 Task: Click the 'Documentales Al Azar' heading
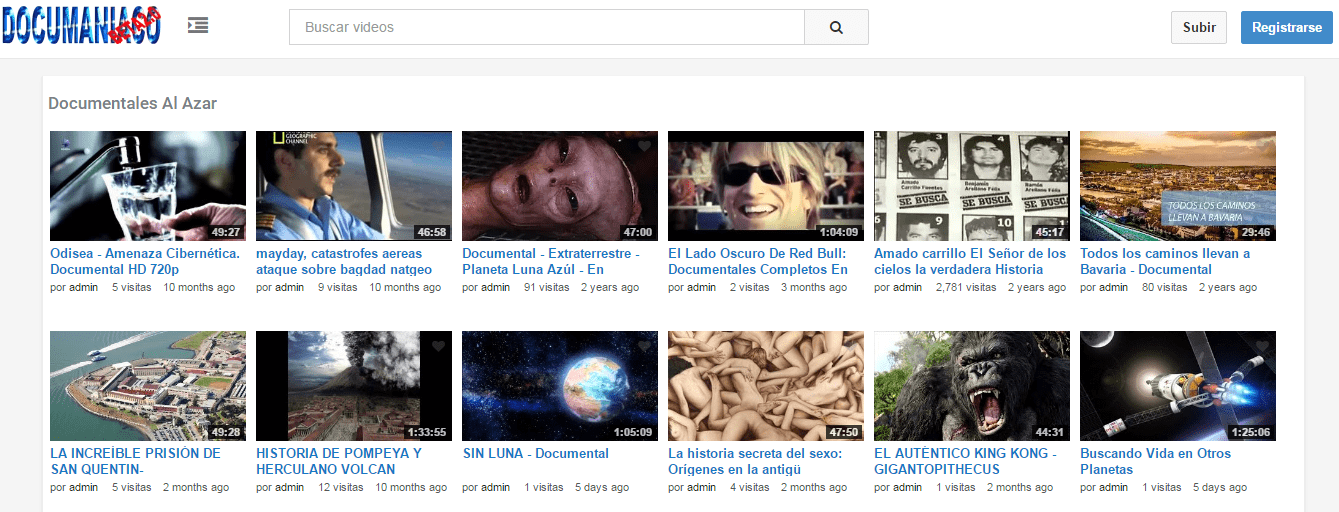coord(132,103)
